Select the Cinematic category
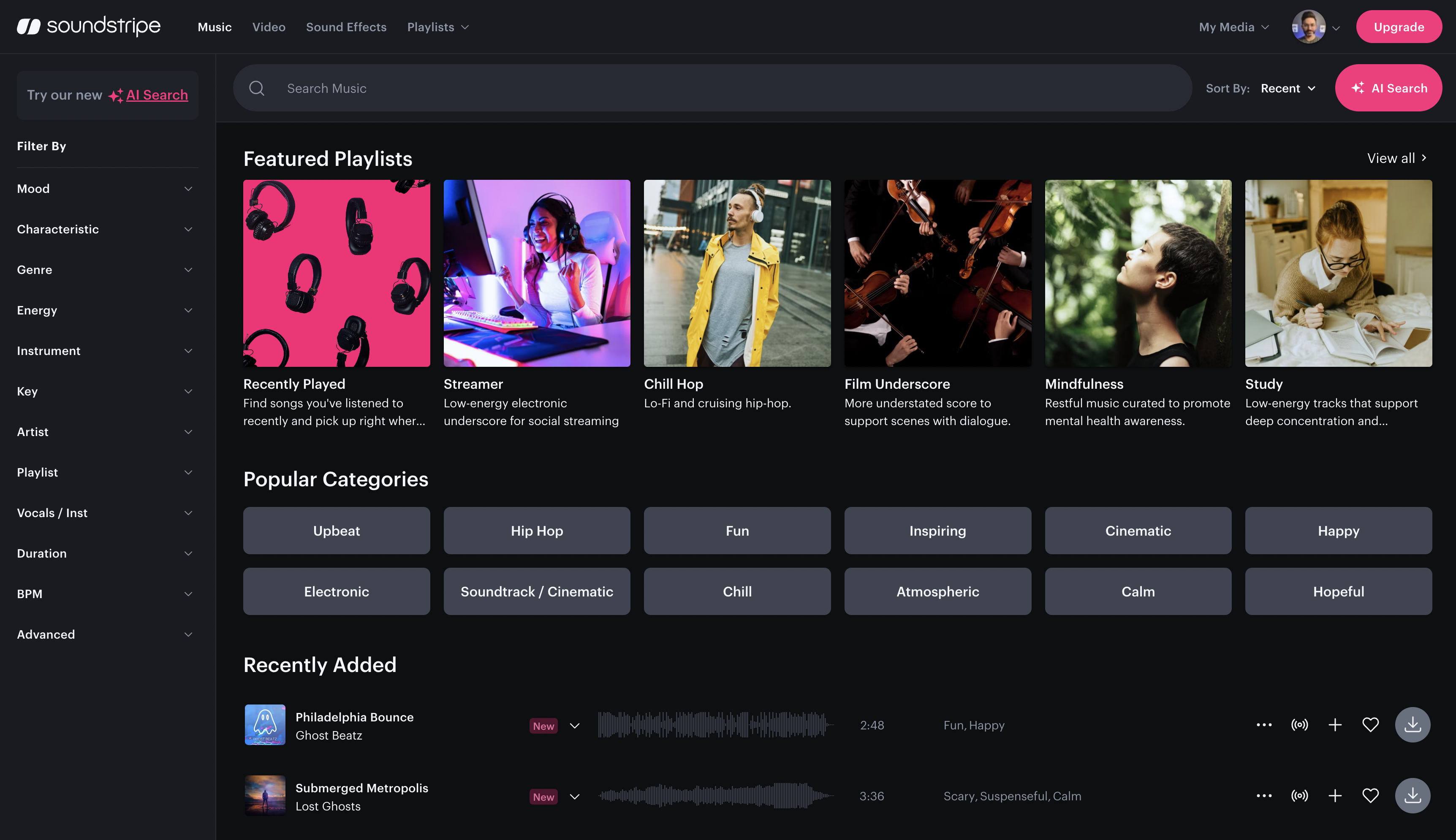This screenshot has width=1456, height=840. pyautogui.click(x=1138, y=531)
